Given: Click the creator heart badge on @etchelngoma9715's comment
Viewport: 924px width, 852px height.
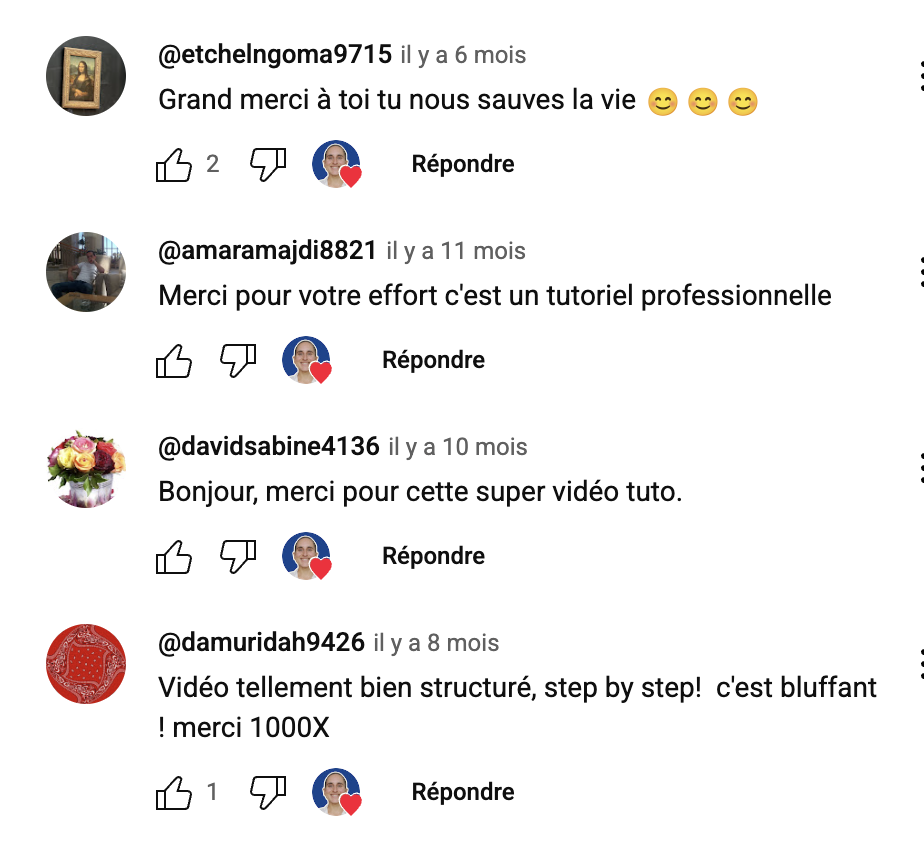Looking at the screenshot, I should pos(336,164).
